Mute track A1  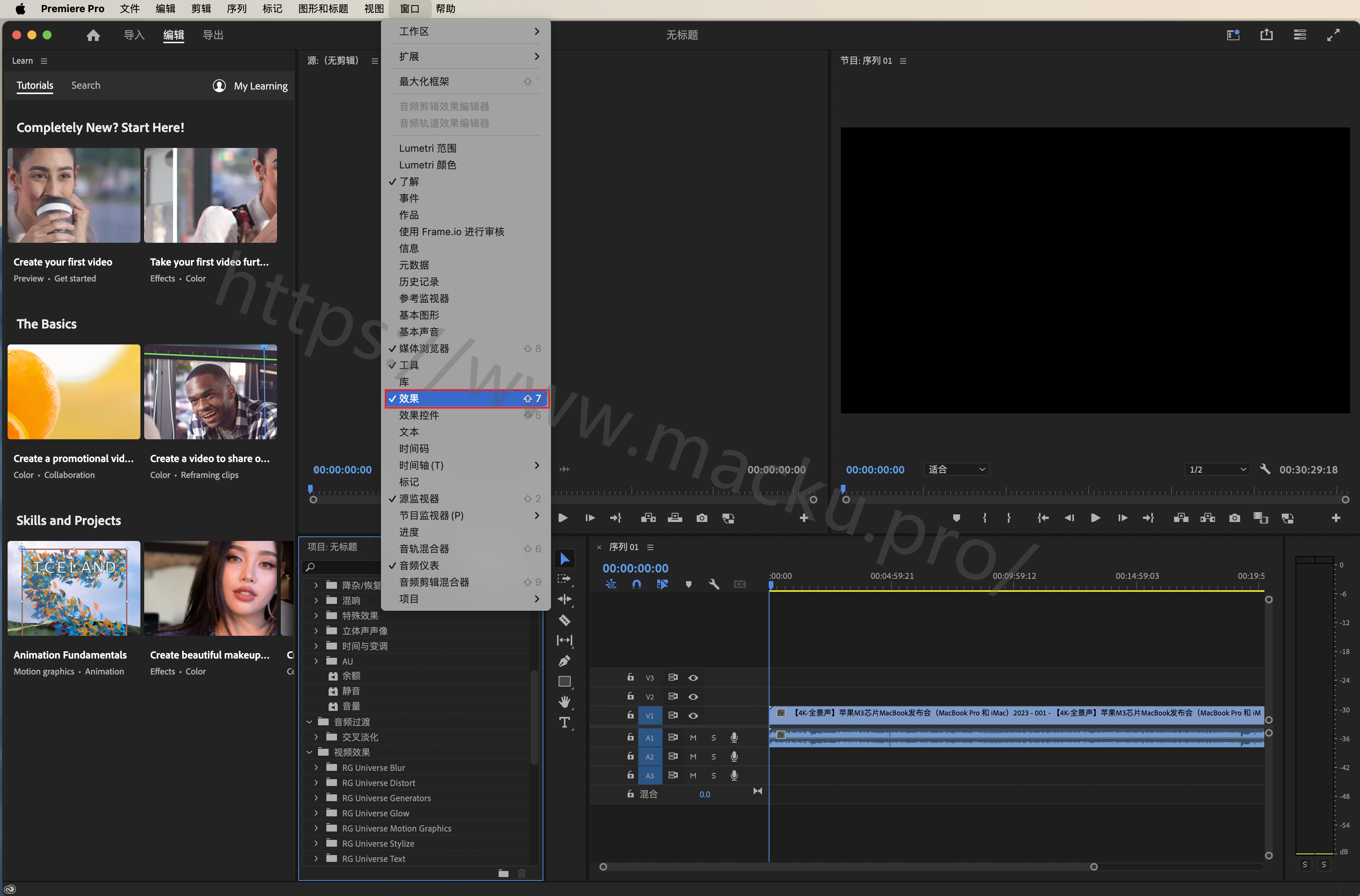pyautogui.click(x=693, y=738)
